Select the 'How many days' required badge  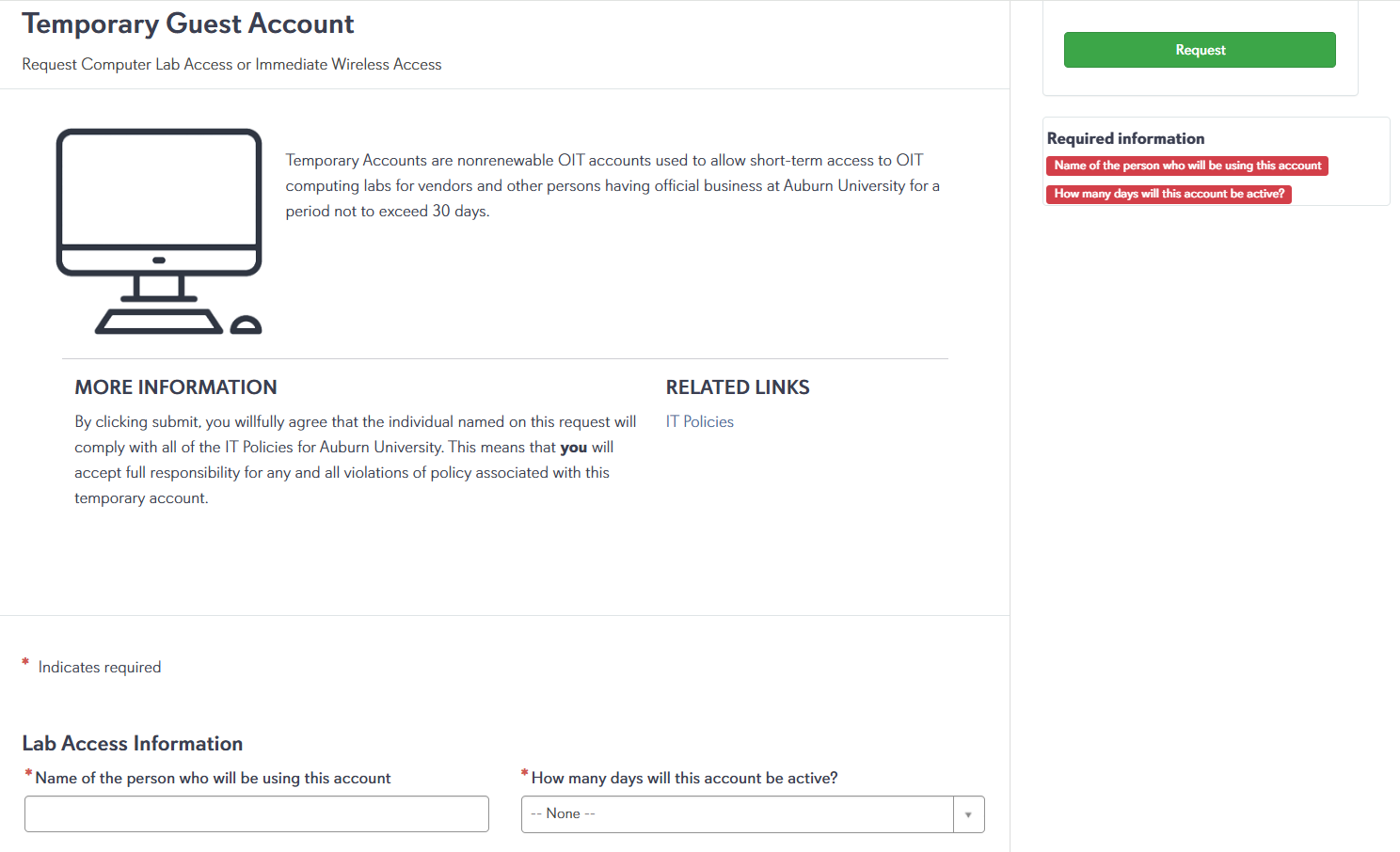pyautogui.click(x=1169, y=195)
